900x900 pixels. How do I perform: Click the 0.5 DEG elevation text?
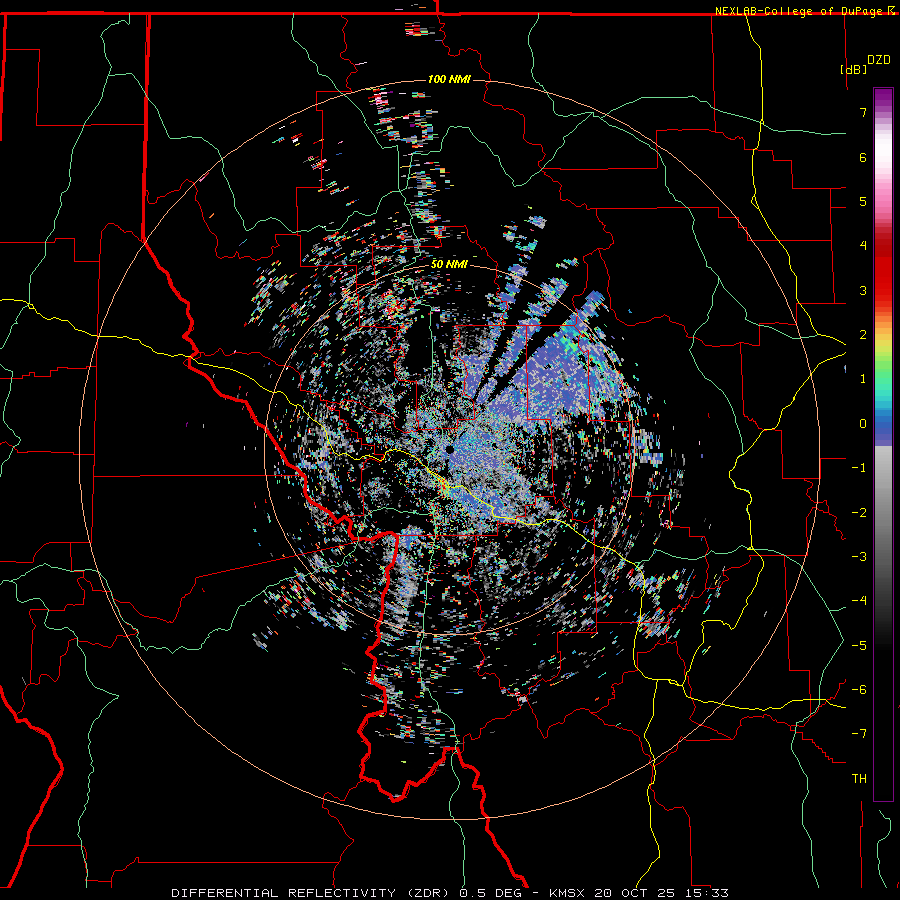(490, 893)
